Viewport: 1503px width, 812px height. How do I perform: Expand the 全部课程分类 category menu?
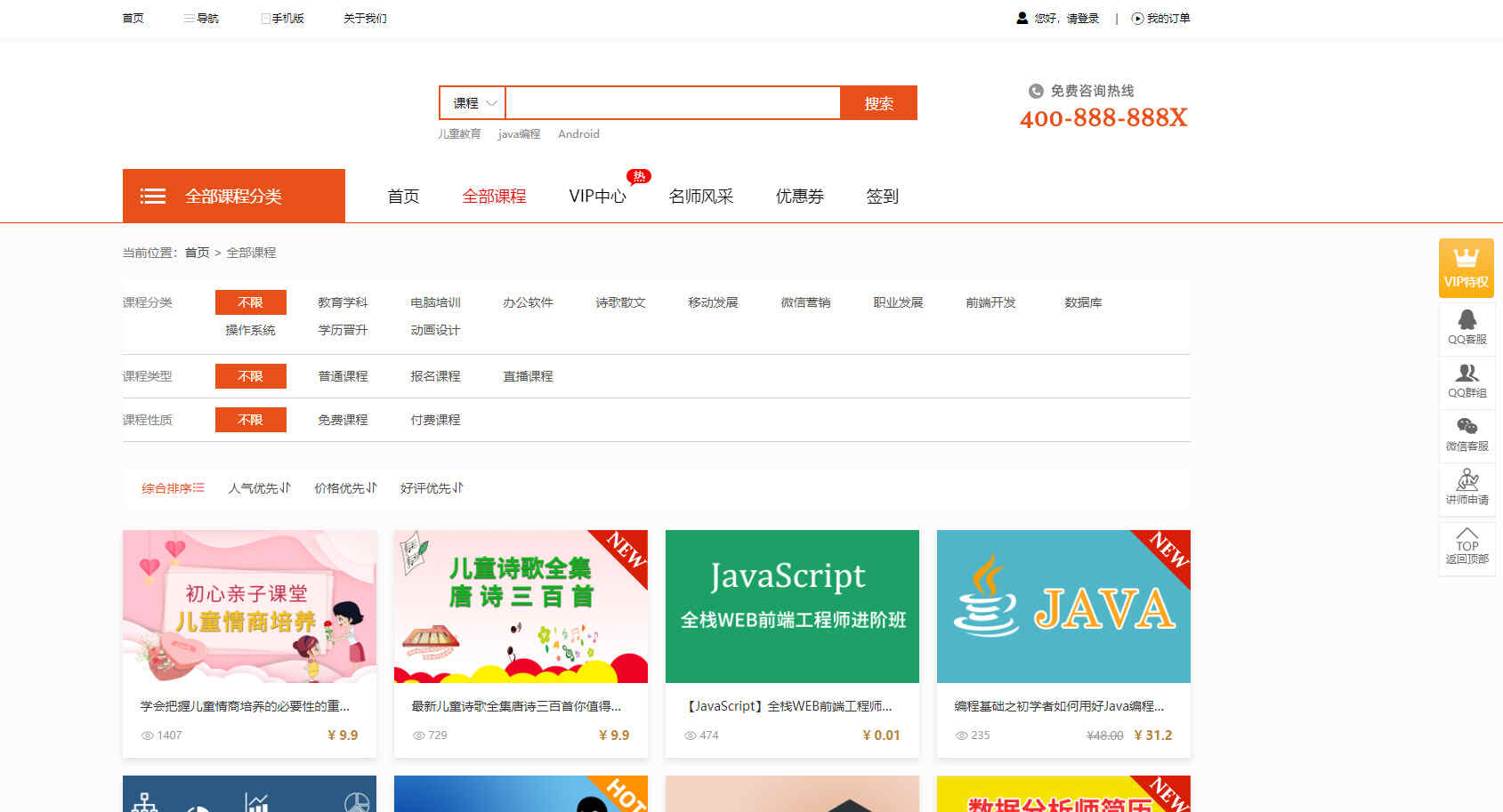pyautogui.click(x=234, y=196)
